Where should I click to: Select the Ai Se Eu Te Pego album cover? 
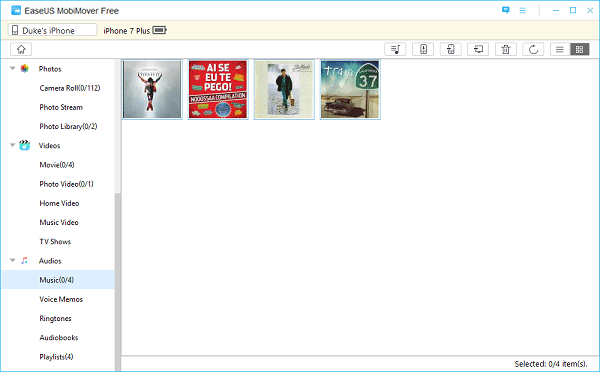pyautogui.click(x=218, y=90)
